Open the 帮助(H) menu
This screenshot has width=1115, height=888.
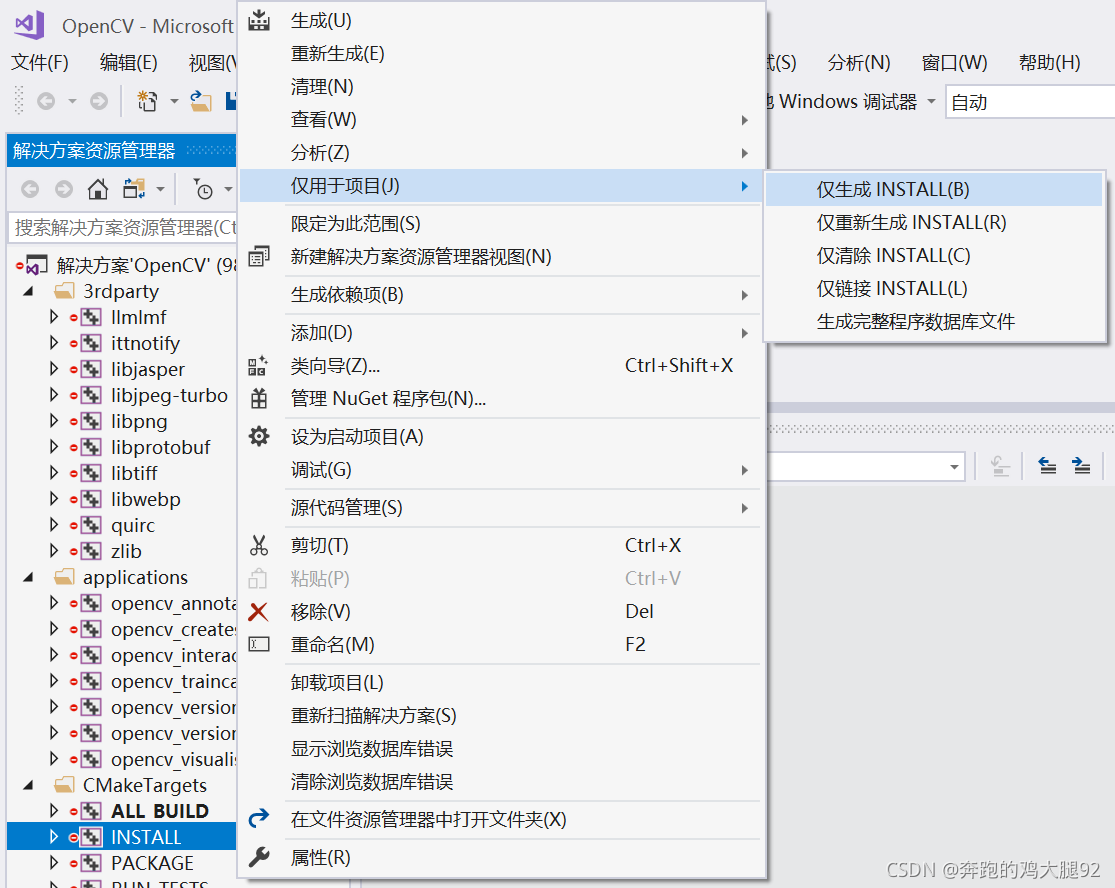(1049, 63)
